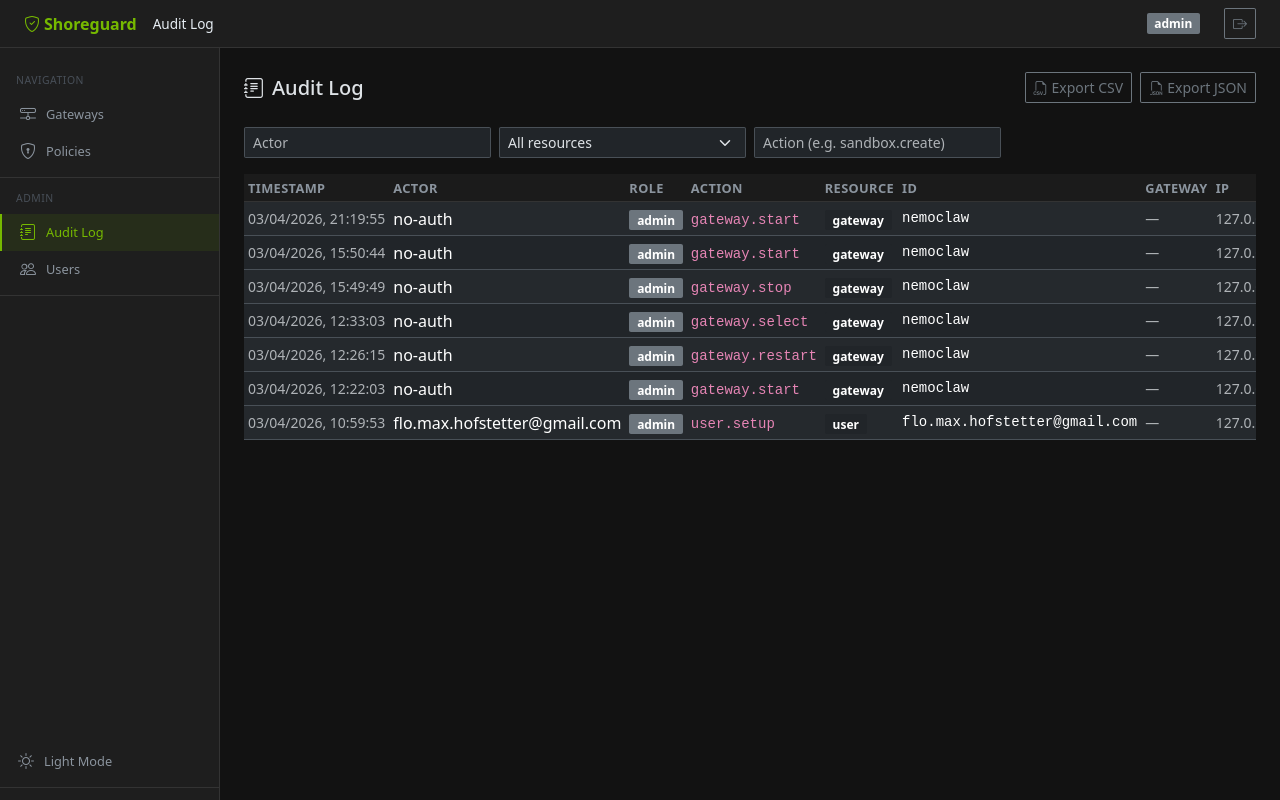The width and height of the screenshot is (1280, 800).
Task: Click the logout icon in the top bar
Action: point(1239,23)
